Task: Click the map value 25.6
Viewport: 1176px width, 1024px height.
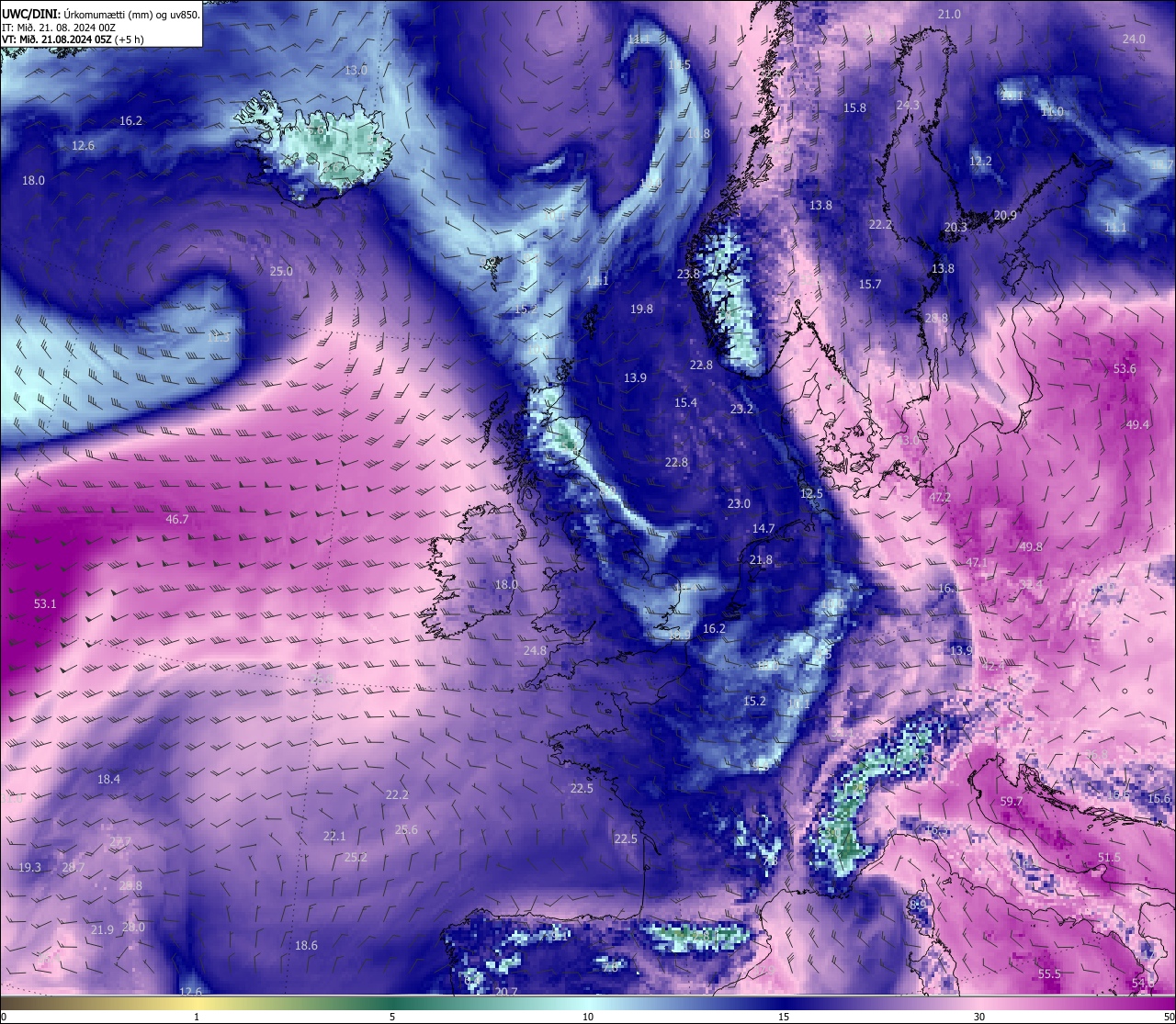Action: pyautogui.click(x=406, y=830)
